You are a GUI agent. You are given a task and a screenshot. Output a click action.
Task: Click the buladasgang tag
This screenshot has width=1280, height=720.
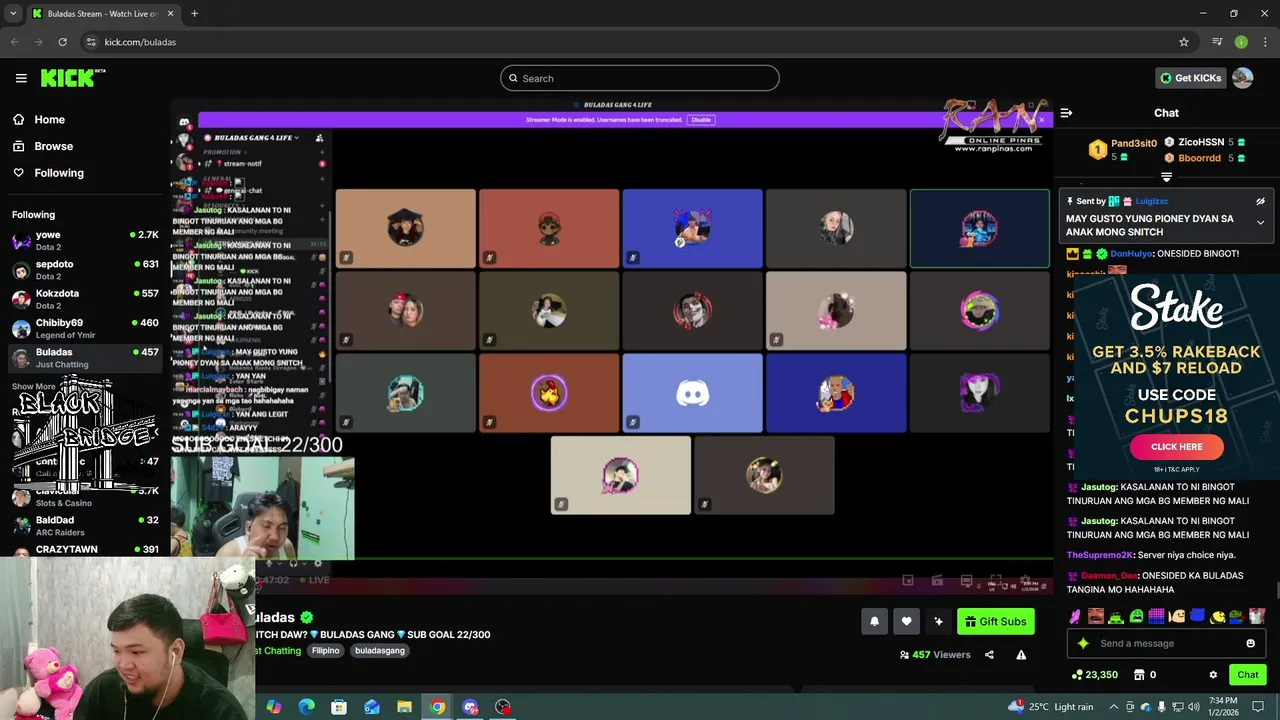[380, 651]
